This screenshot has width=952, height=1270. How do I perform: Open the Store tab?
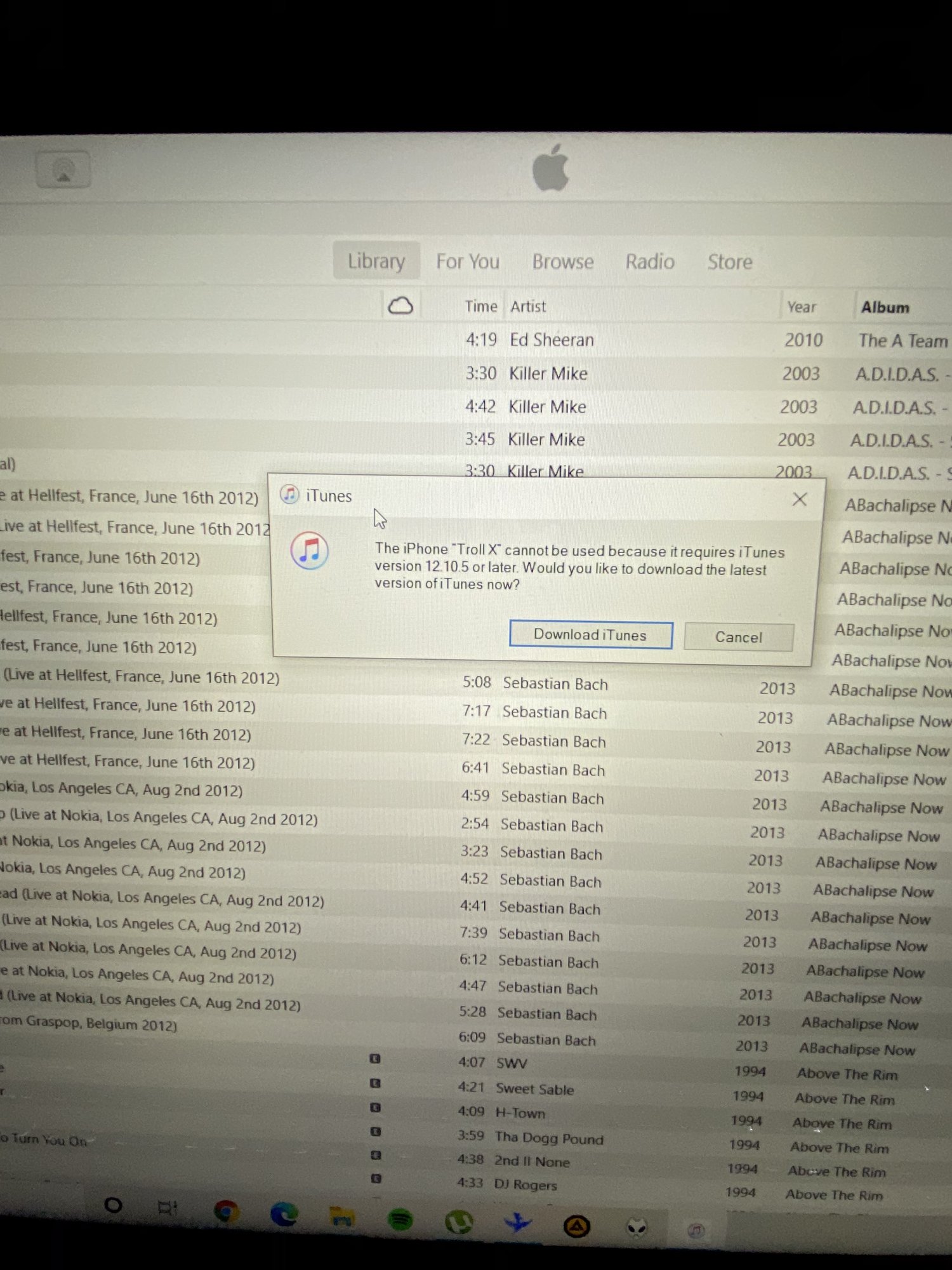tap(730, 262)
